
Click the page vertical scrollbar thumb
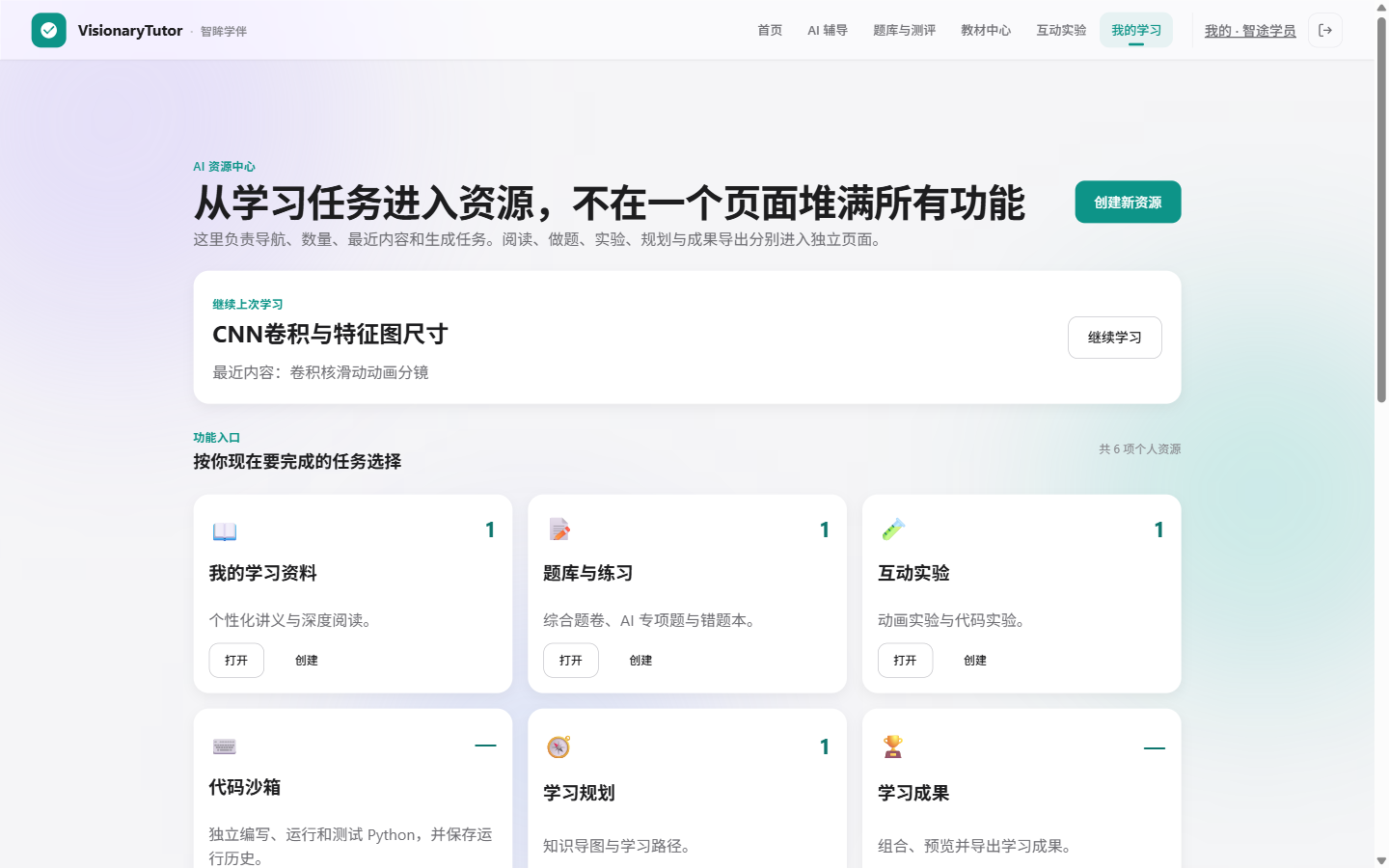(1381, 208)
